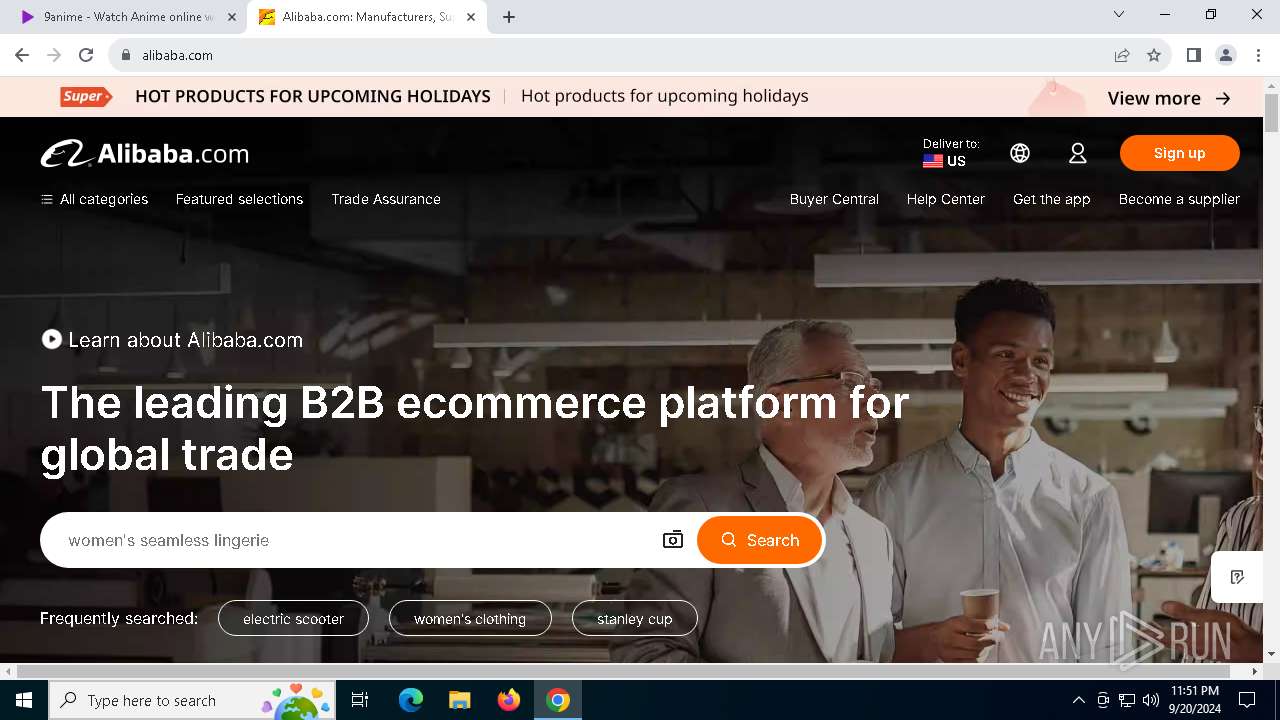Open the language and currency globe icon
The height and width of the screenshot is (720, 1280).
[x=1020, y=153]
